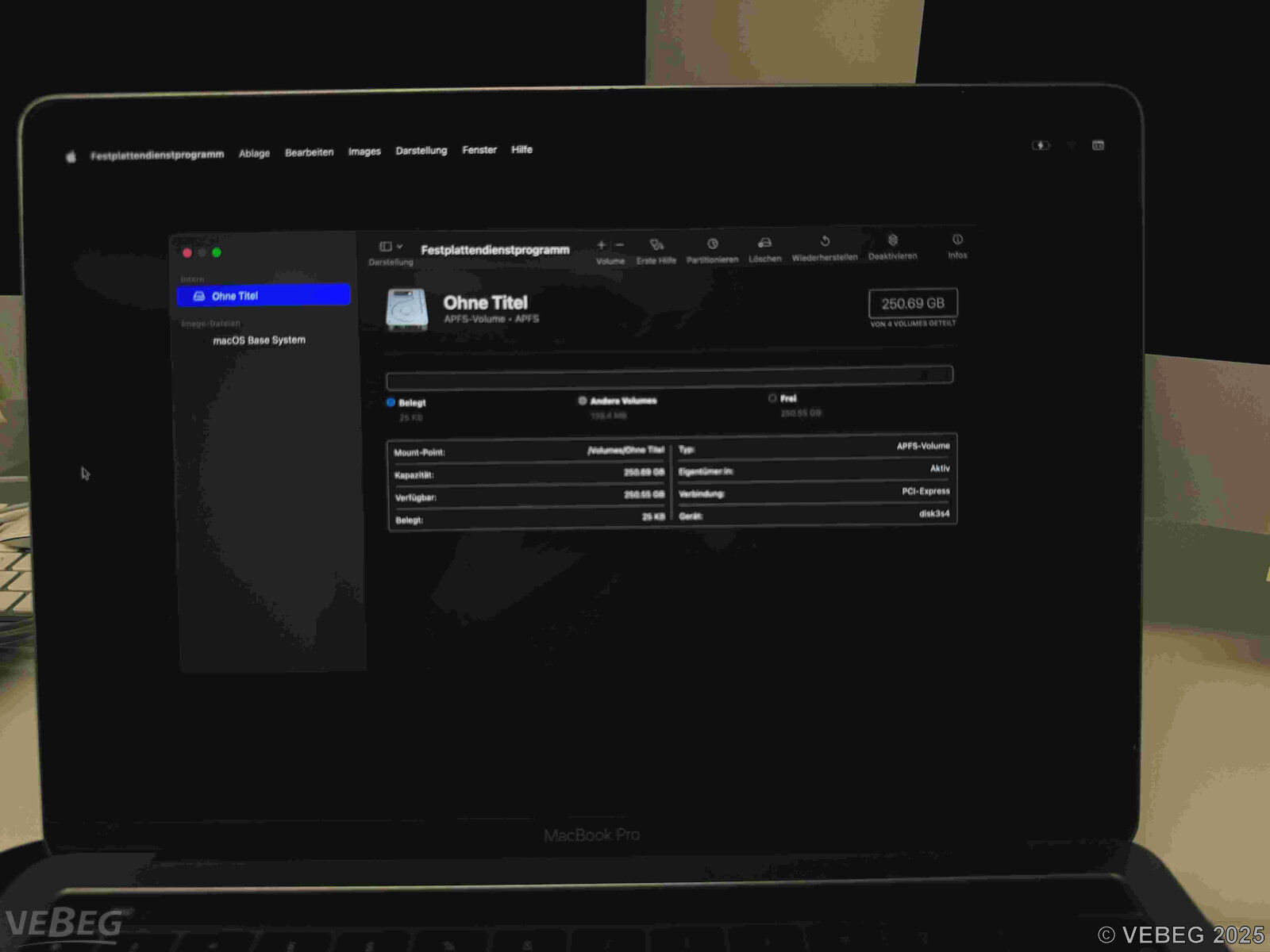Click the First Aid (Erste Hilfe) icon
The width and height of the screenshot is (1270, 952).
point(656,245)
